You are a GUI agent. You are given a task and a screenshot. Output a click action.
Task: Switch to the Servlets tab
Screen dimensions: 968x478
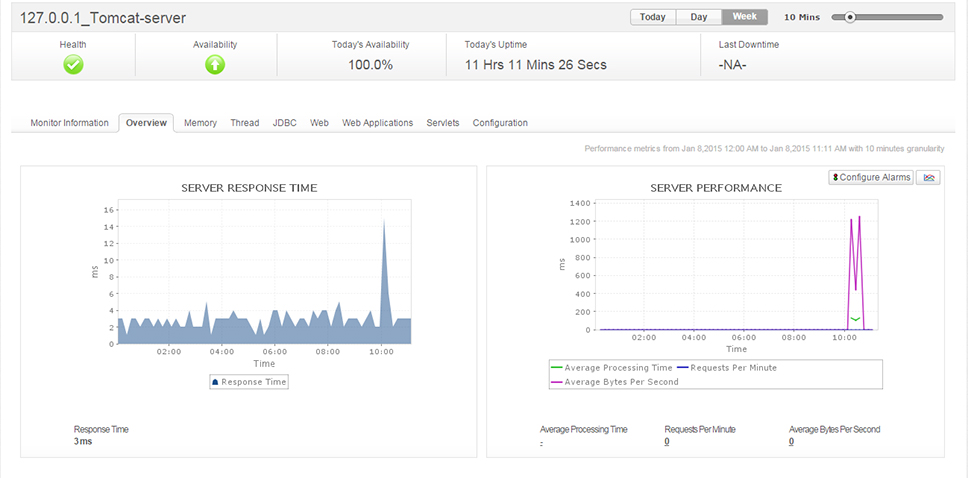coord(443,123)
